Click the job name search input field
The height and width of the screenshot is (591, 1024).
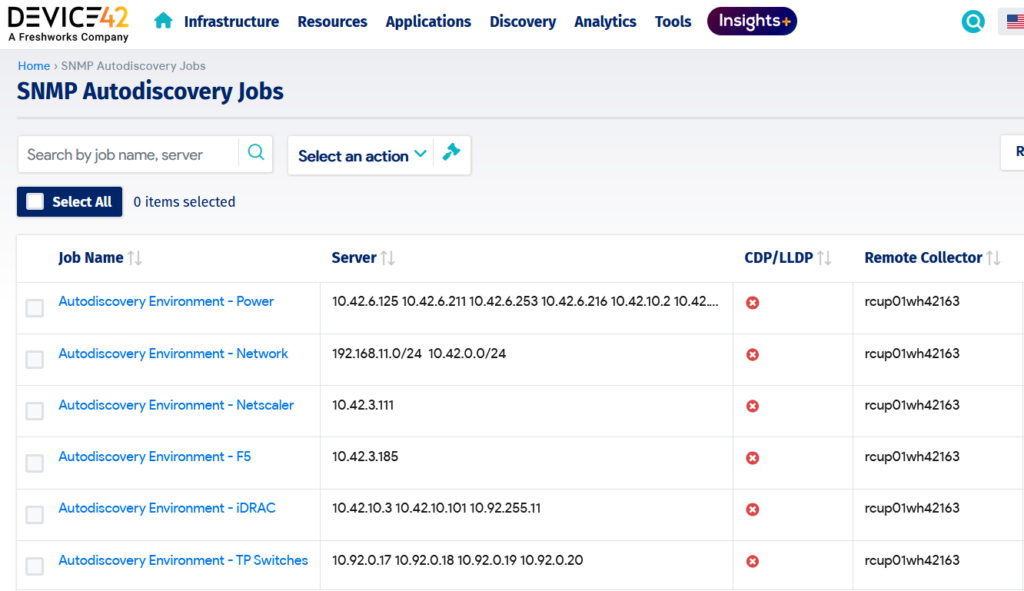pyautogui.click(x=129, y=155)
